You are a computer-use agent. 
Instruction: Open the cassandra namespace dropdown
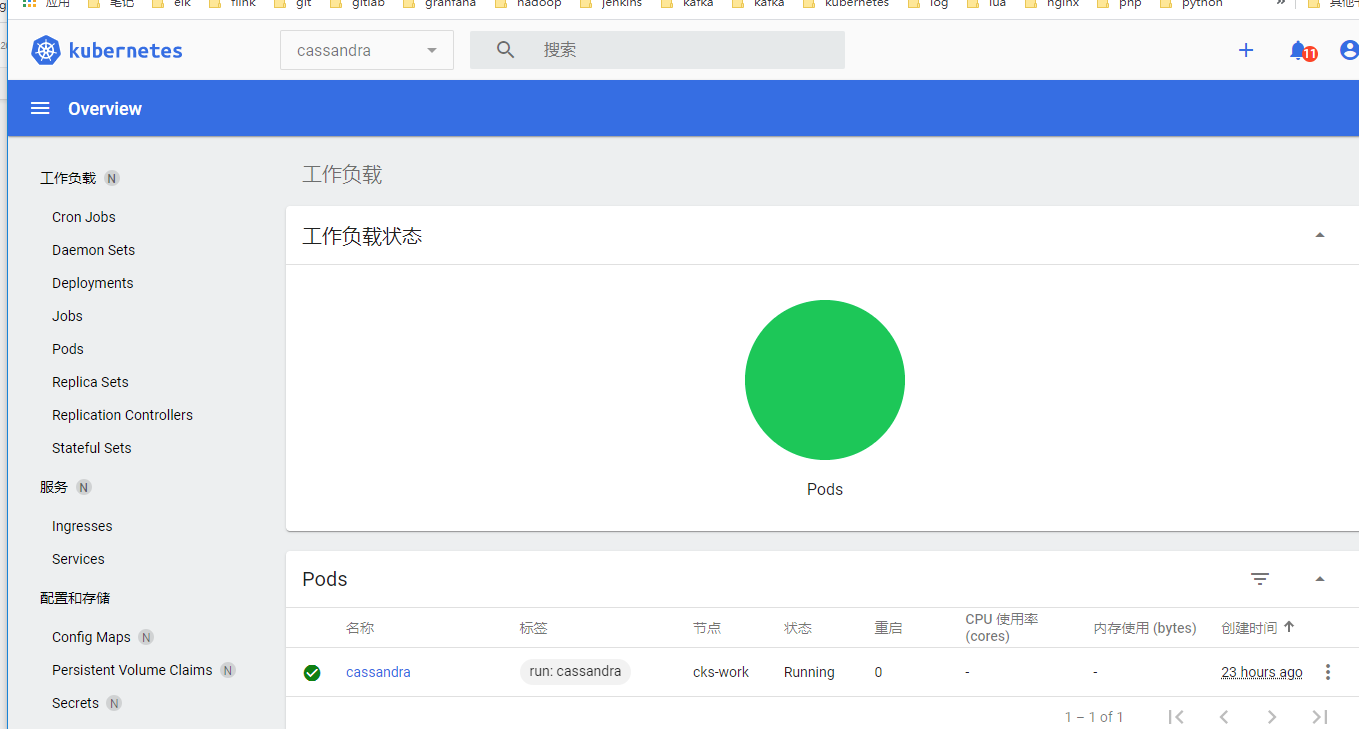[x=367, y=50]
